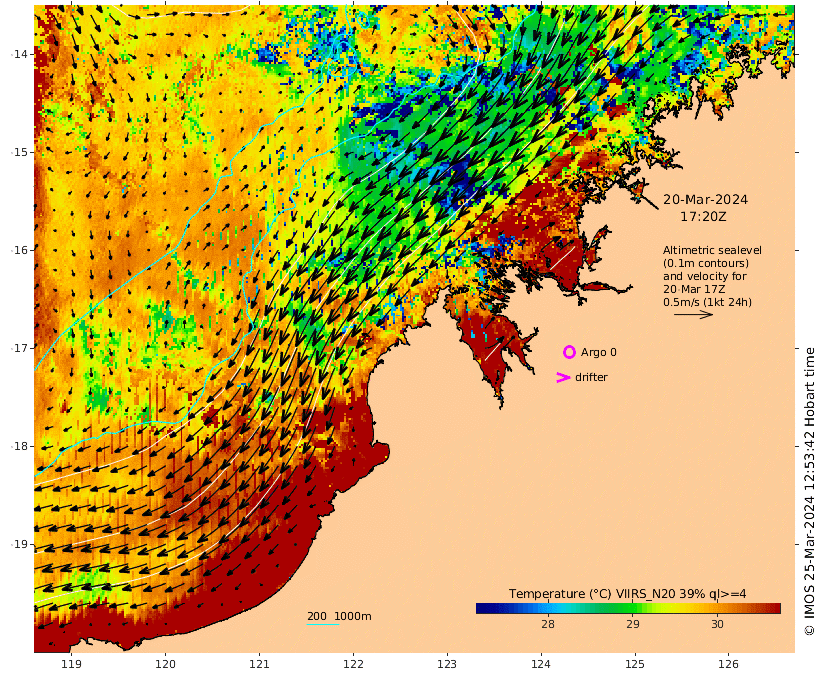Click the longitude axis label 119
The height and width of the screenshot is (680, 820).
click(72, 664)
